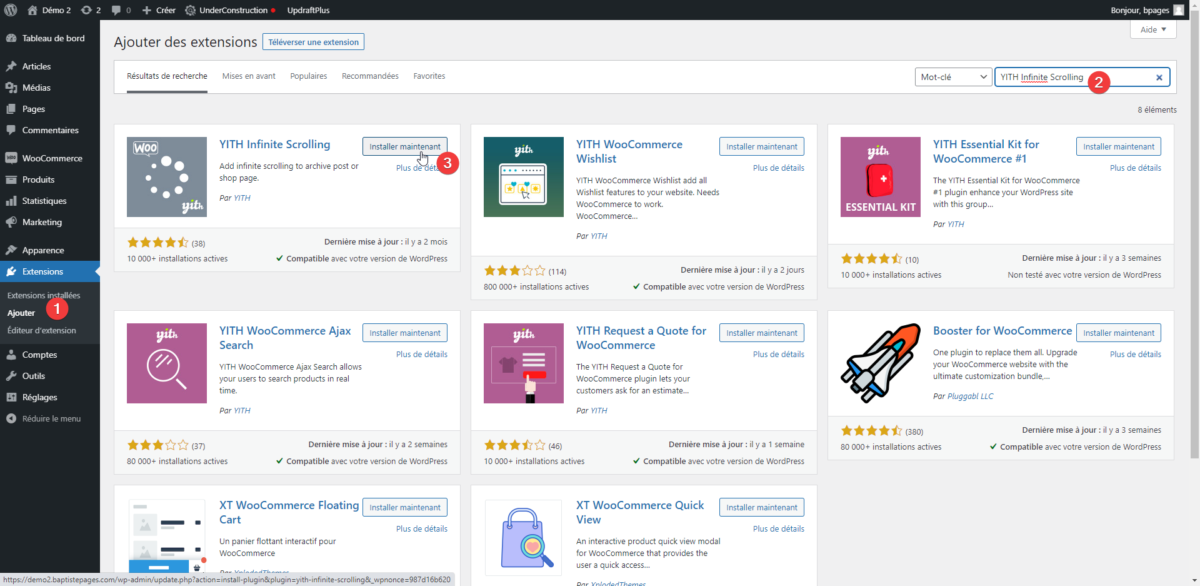
Task: Open UnderConstruction in the admin bar
Action: click(230, 10)
